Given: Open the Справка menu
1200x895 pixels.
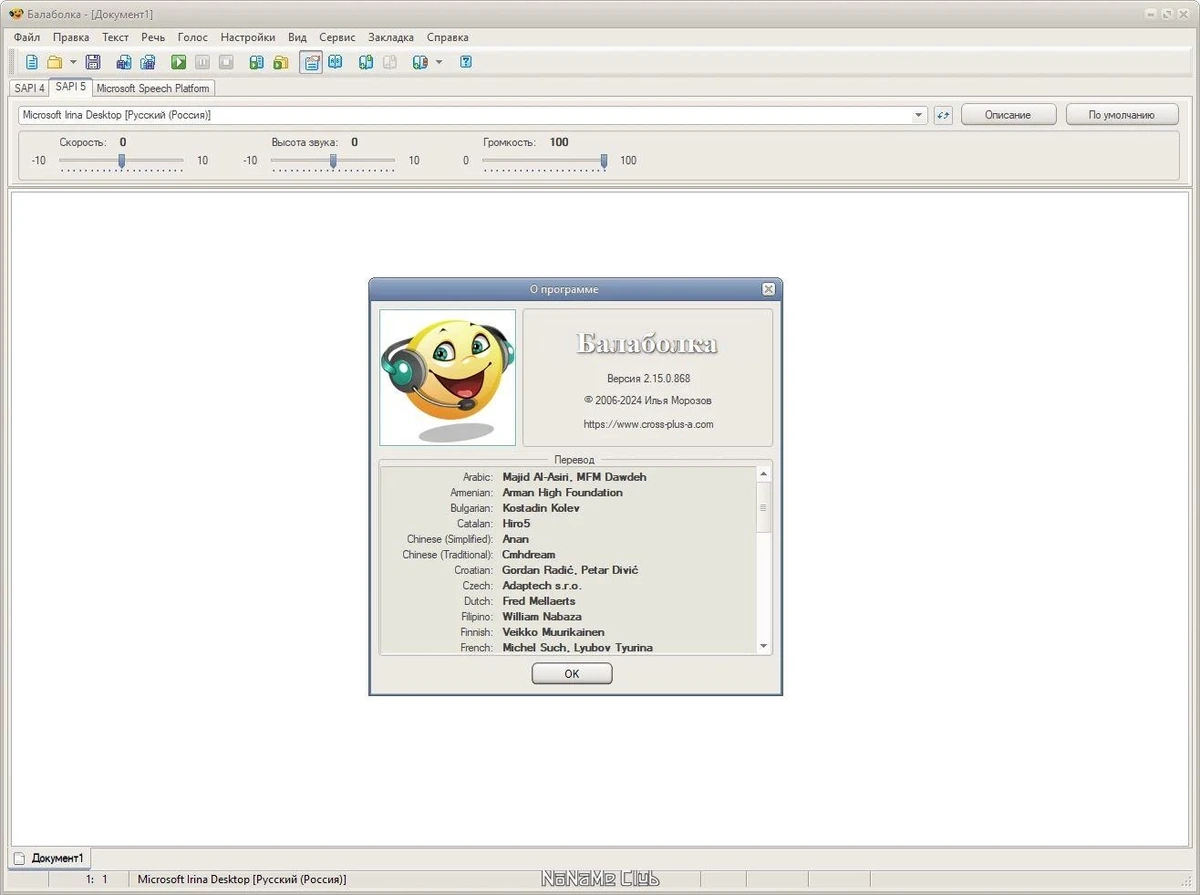Looking at the screenshot, I should point(447,37).
